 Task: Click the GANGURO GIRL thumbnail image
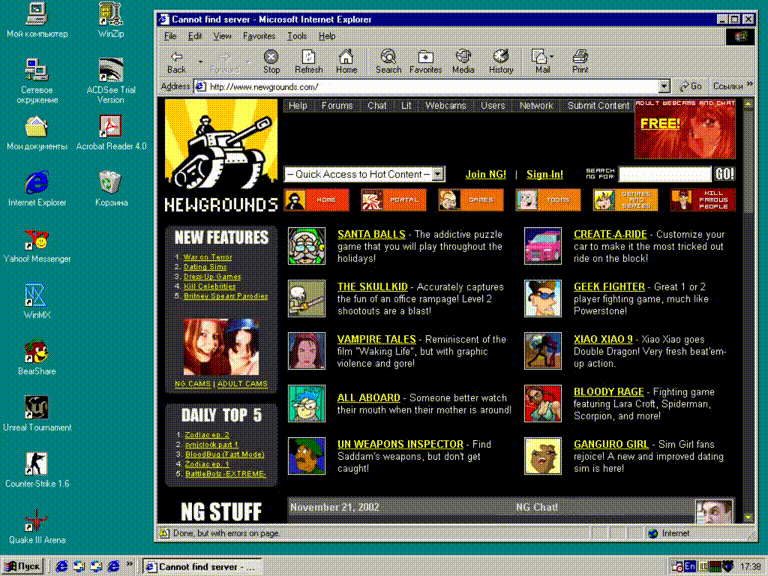coord(543,456)
